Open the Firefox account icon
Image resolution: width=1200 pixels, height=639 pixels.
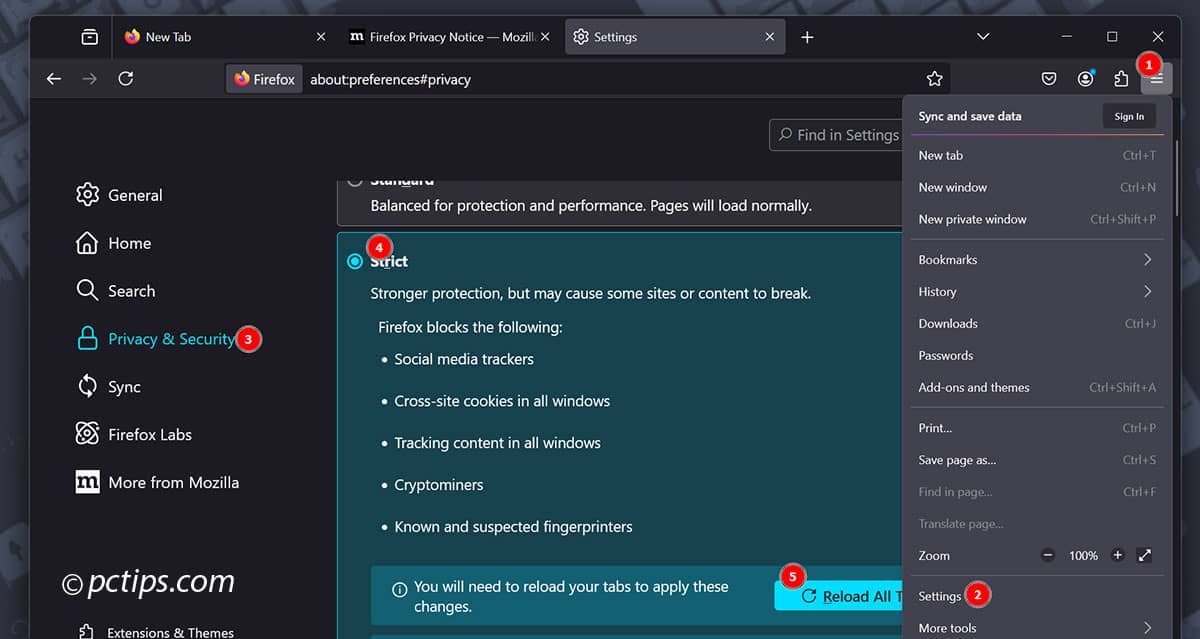[1085, 79]
